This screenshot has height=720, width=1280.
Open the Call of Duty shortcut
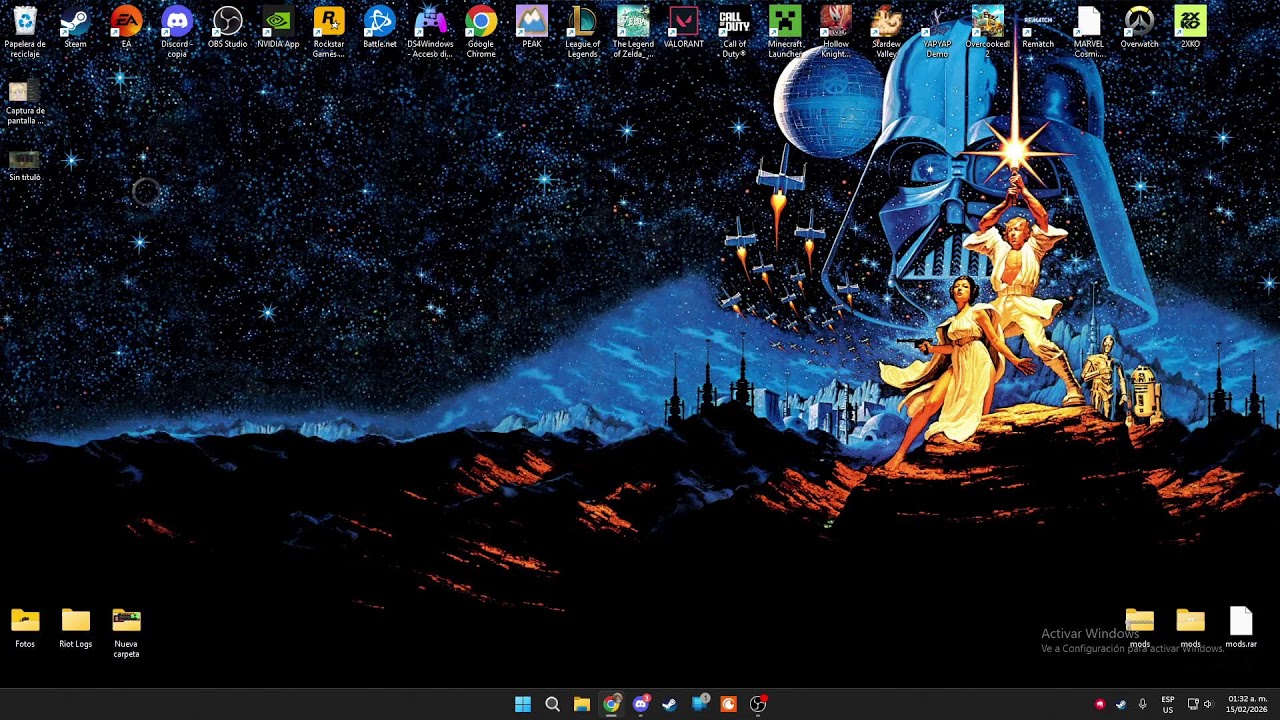(734, 32)
